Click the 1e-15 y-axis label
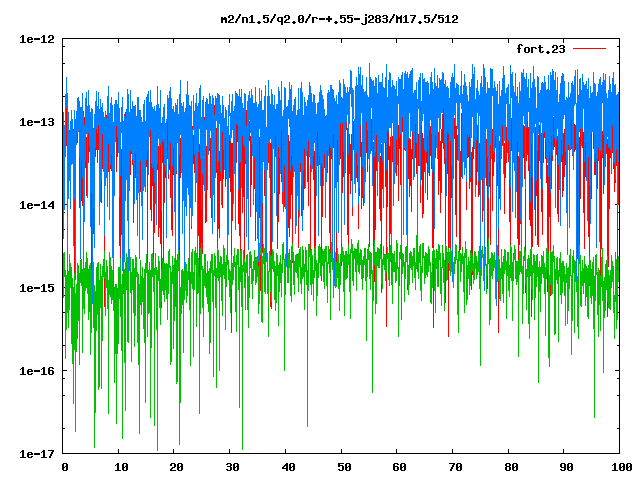640x480 pixels. [x=37, y=288]
